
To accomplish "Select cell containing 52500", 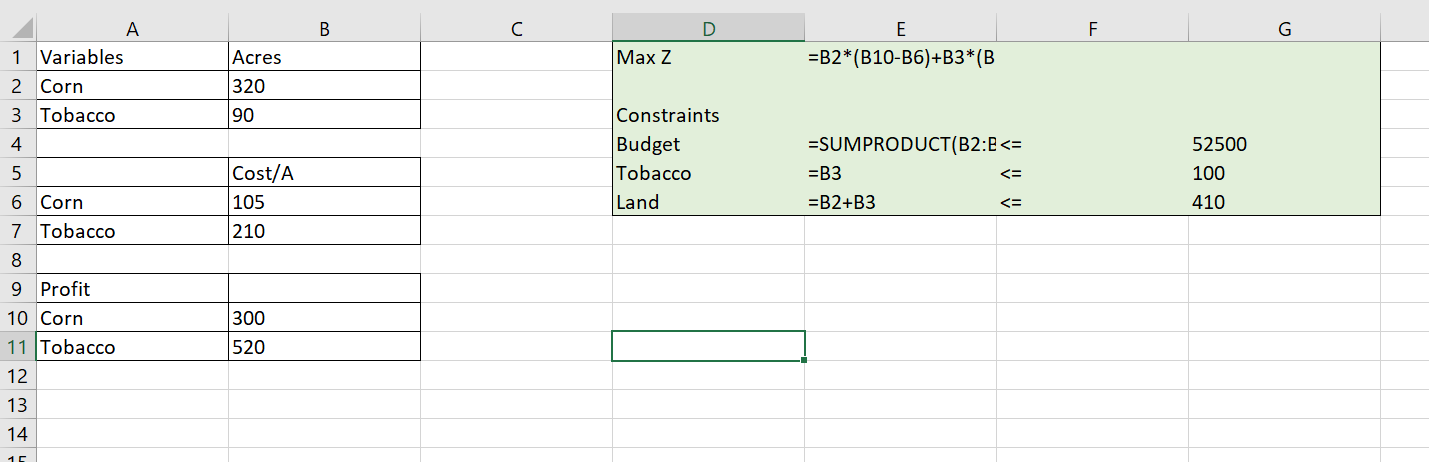I will (x=1284, y=144).
